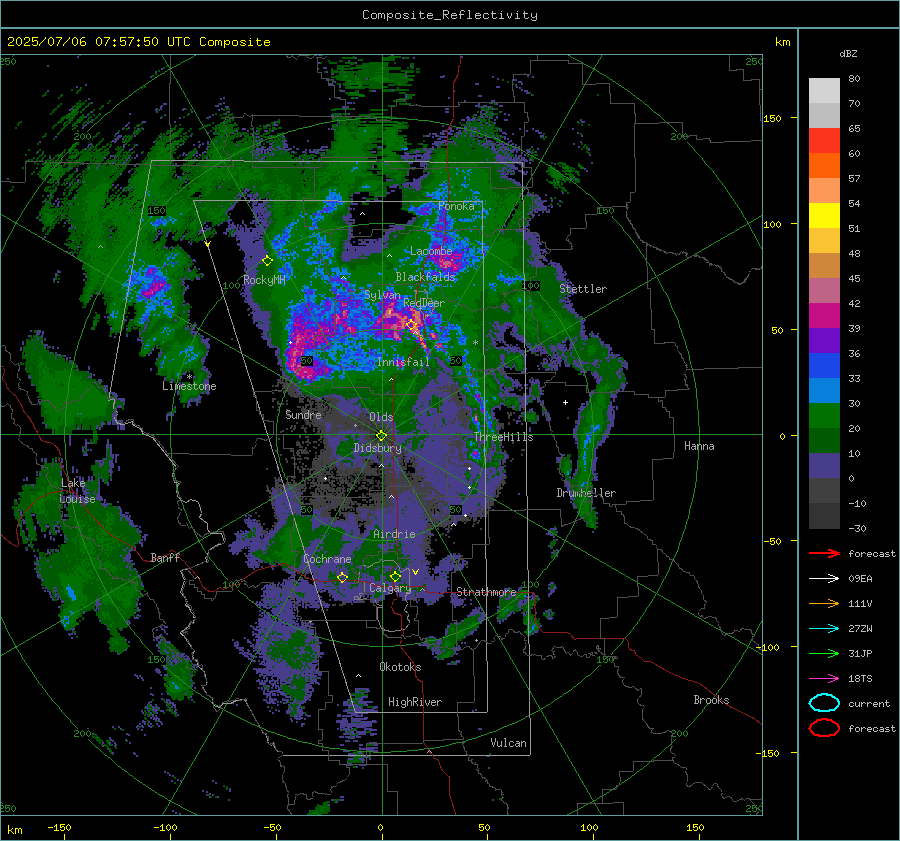Click the red forecast arrow in legend
Screen dimensions: 900x841
824,553
